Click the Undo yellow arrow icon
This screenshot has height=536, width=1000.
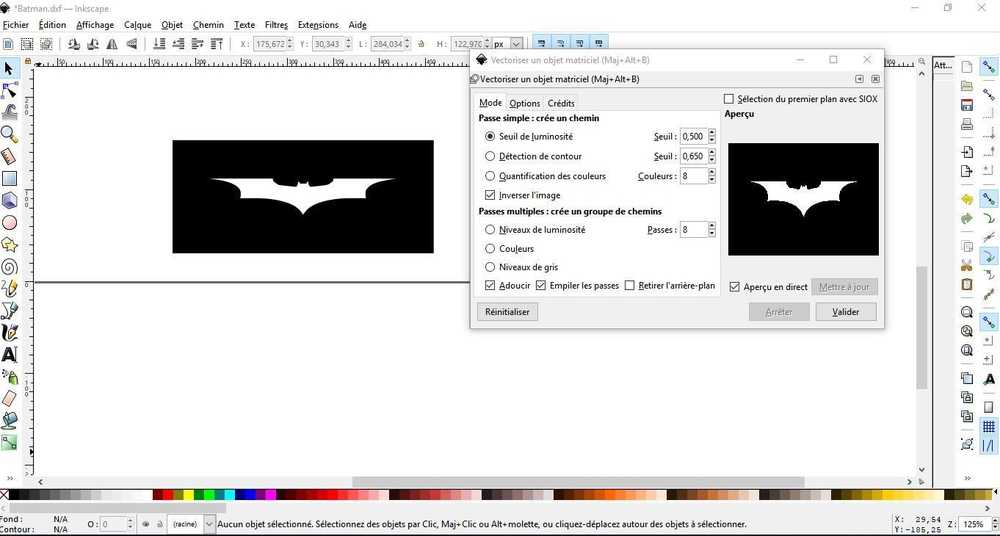point(967,199)
